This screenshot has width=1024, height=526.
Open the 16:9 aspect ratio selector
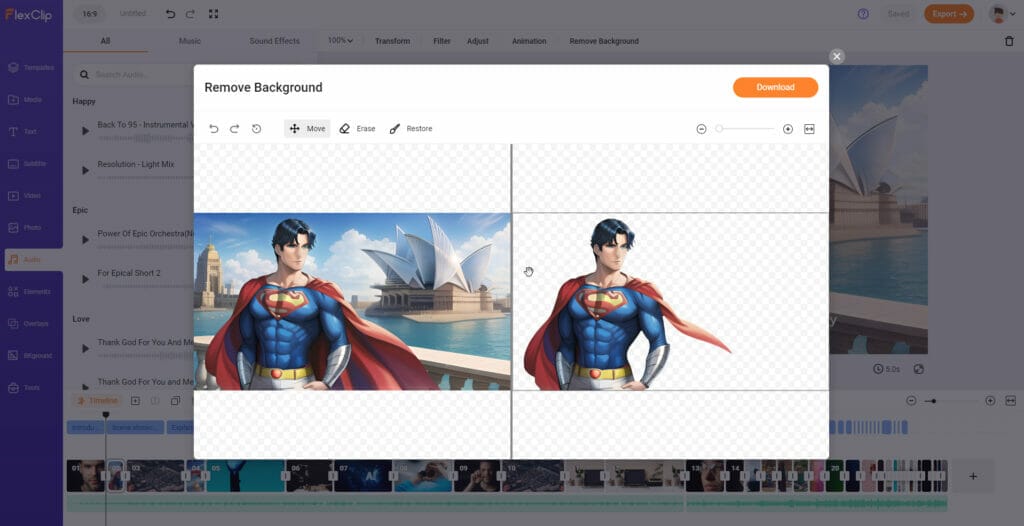pyautogui.click(x=89, y=14)
